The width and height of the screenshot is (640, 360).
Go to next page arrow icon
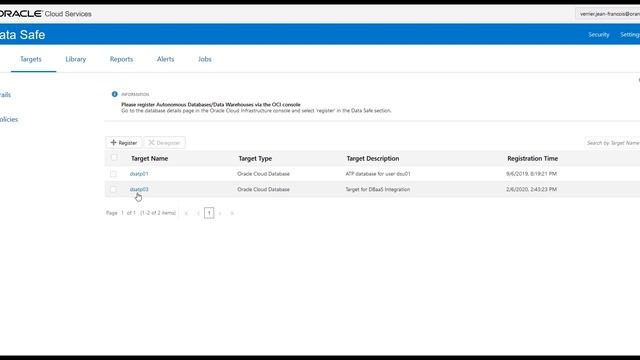pyautogui.click(x=220, y=213)
